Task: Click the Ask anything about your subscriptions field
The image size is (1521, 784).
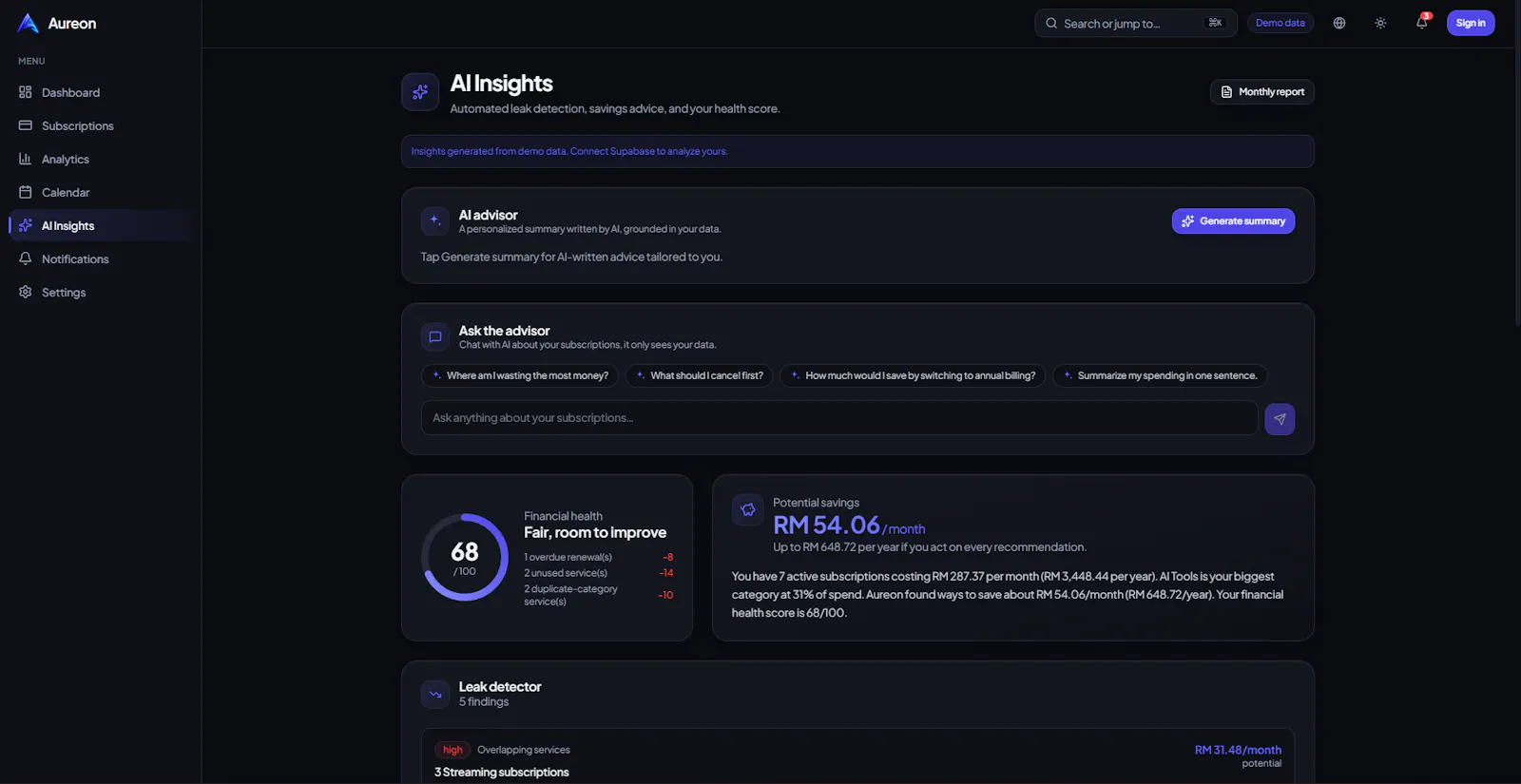Action: [x=839, y=418]
